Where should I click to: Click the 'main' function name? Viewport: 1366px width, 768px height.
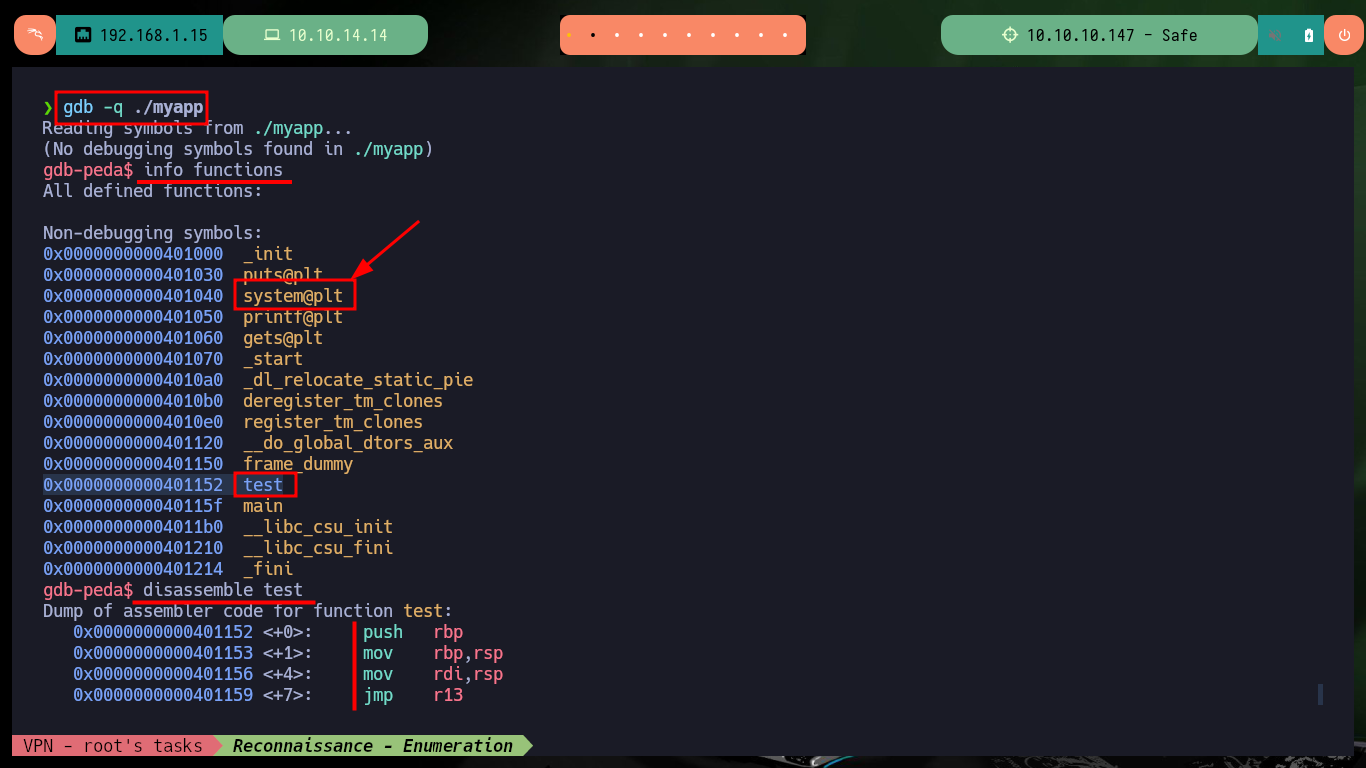pos(263,506)
